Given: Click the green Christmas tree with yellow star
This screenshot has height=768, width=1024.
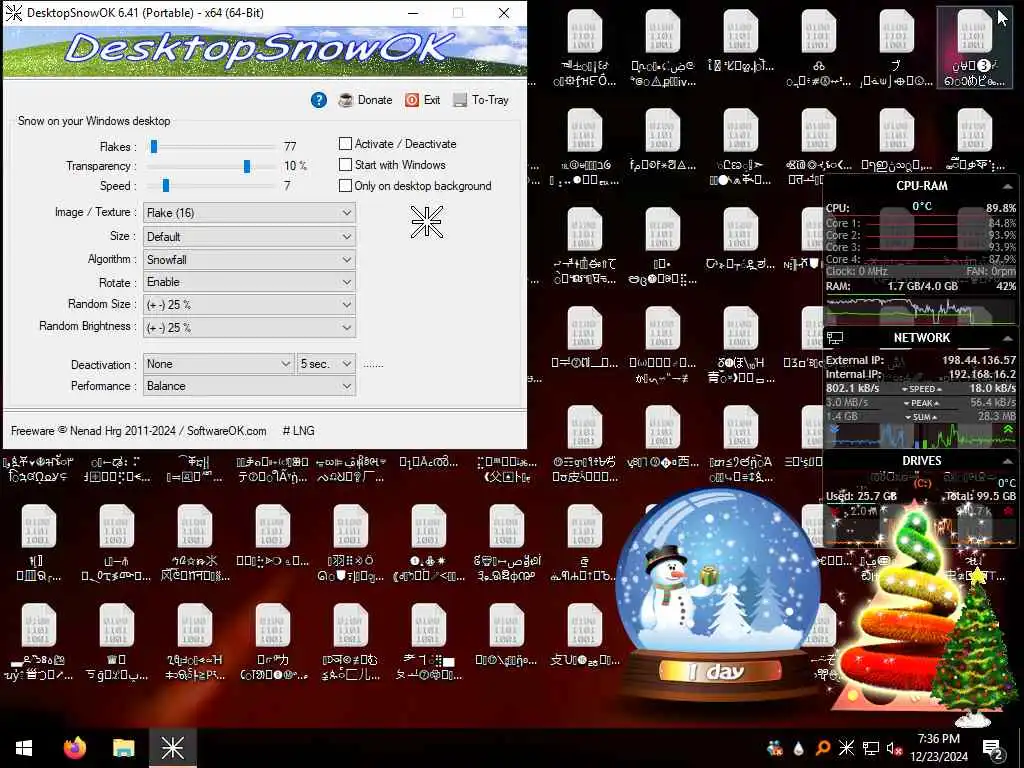Looking at the screenshot, I should click(x=973, y=647).
